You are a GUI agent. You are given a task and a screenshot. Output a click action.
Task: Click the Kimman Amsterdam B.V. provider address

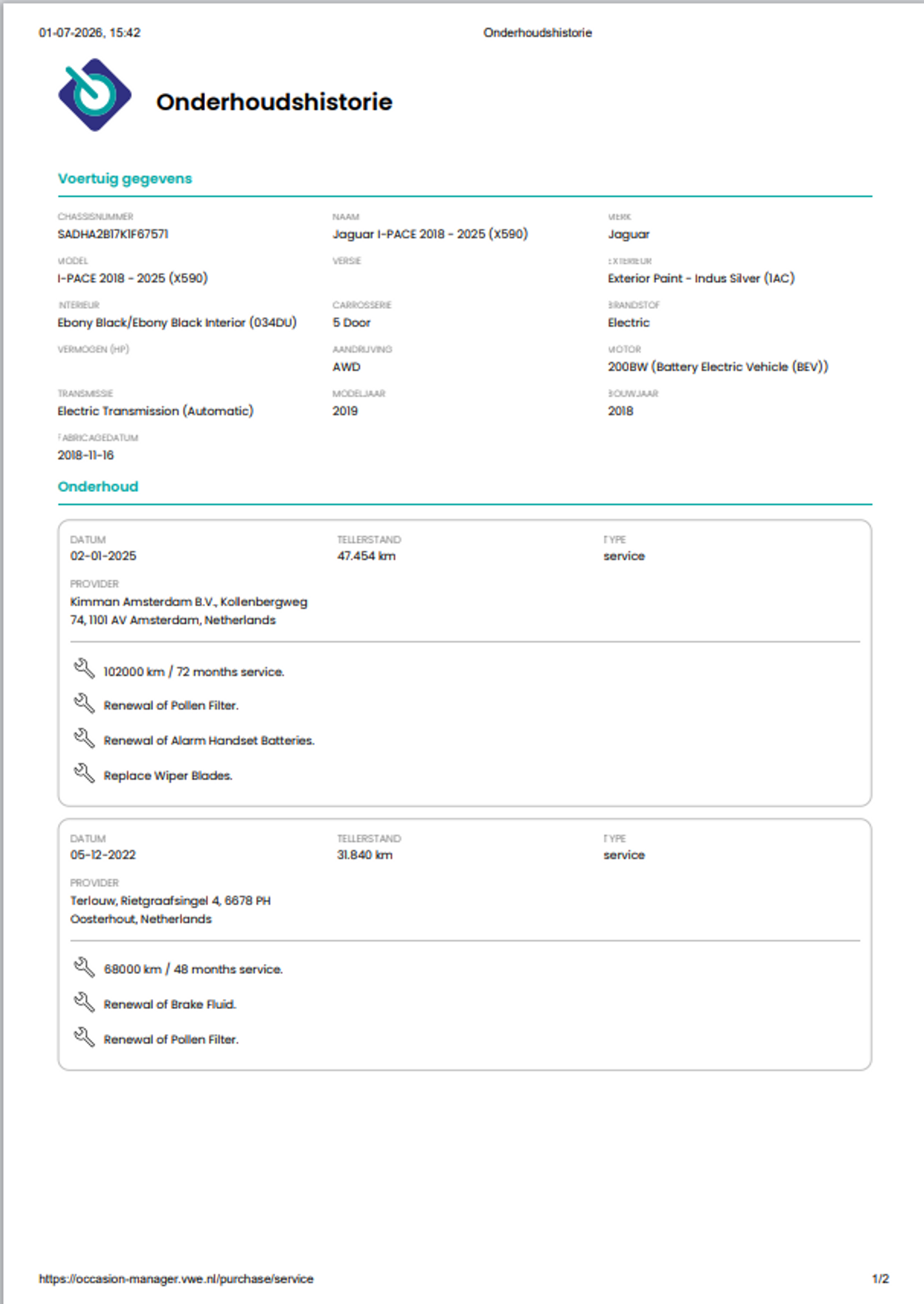189,611
